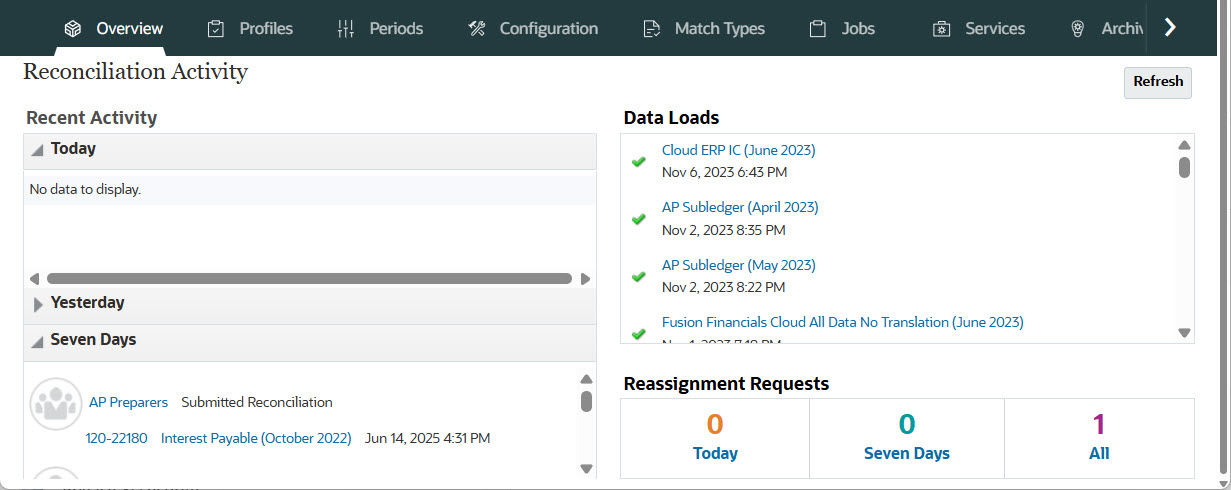Click the Match Types icon
The image size is (1231, 490).
pos(652,29)
